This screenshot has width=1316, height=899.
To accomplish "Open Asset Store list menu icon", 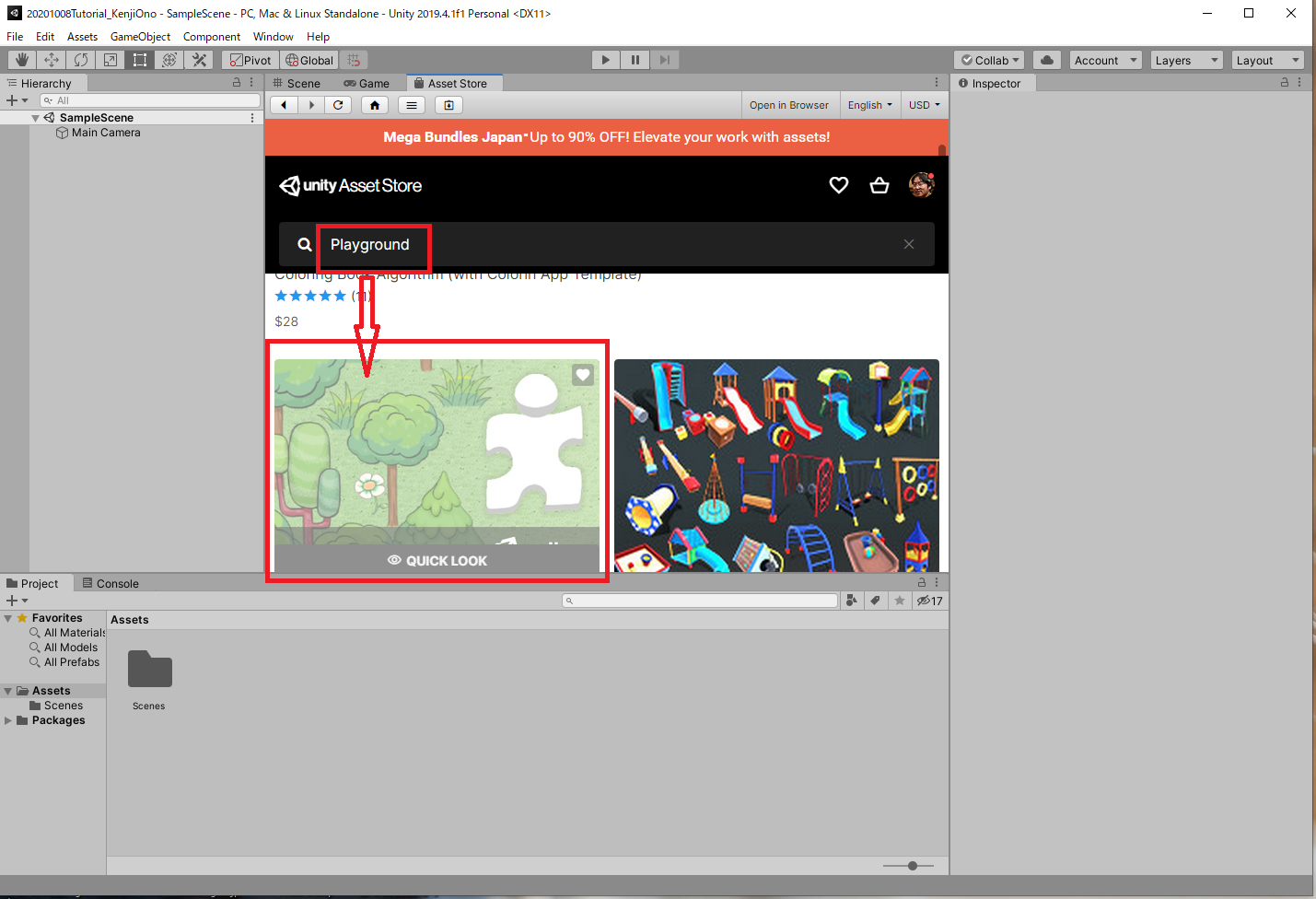I will coord(412,105).
